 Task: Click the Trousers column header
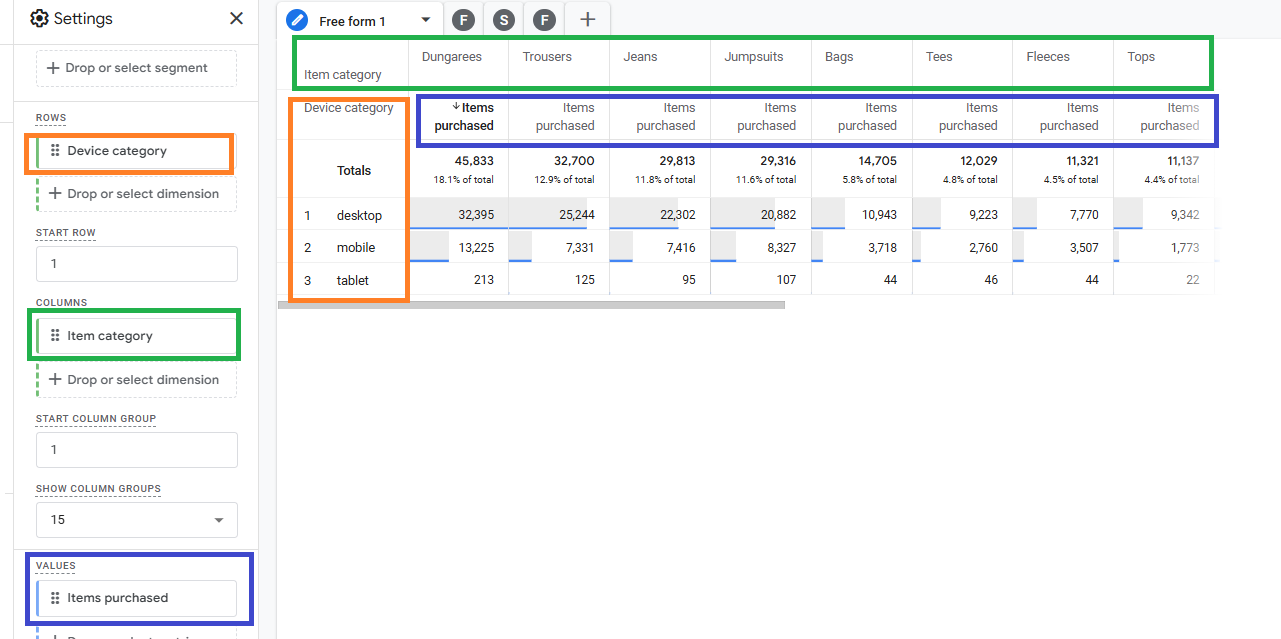546,57
